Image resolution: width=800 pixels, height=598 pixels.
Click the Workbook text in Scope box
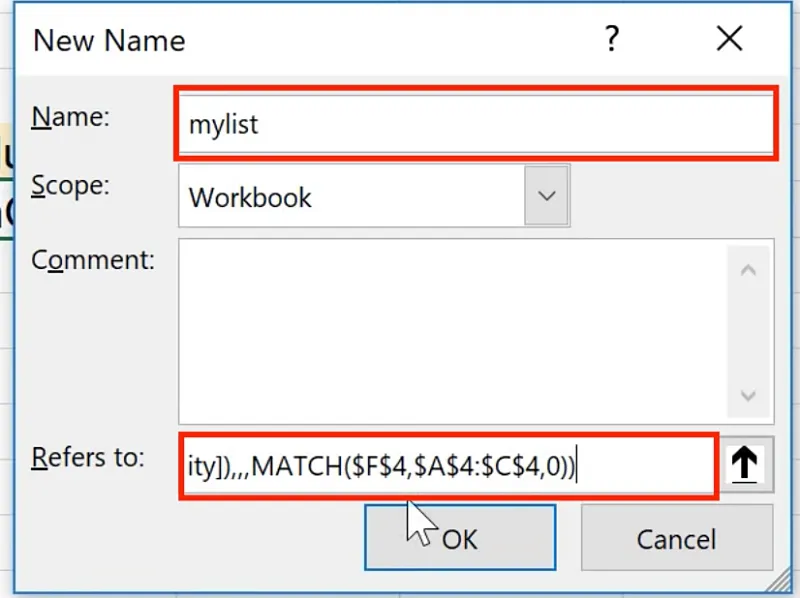250,197
